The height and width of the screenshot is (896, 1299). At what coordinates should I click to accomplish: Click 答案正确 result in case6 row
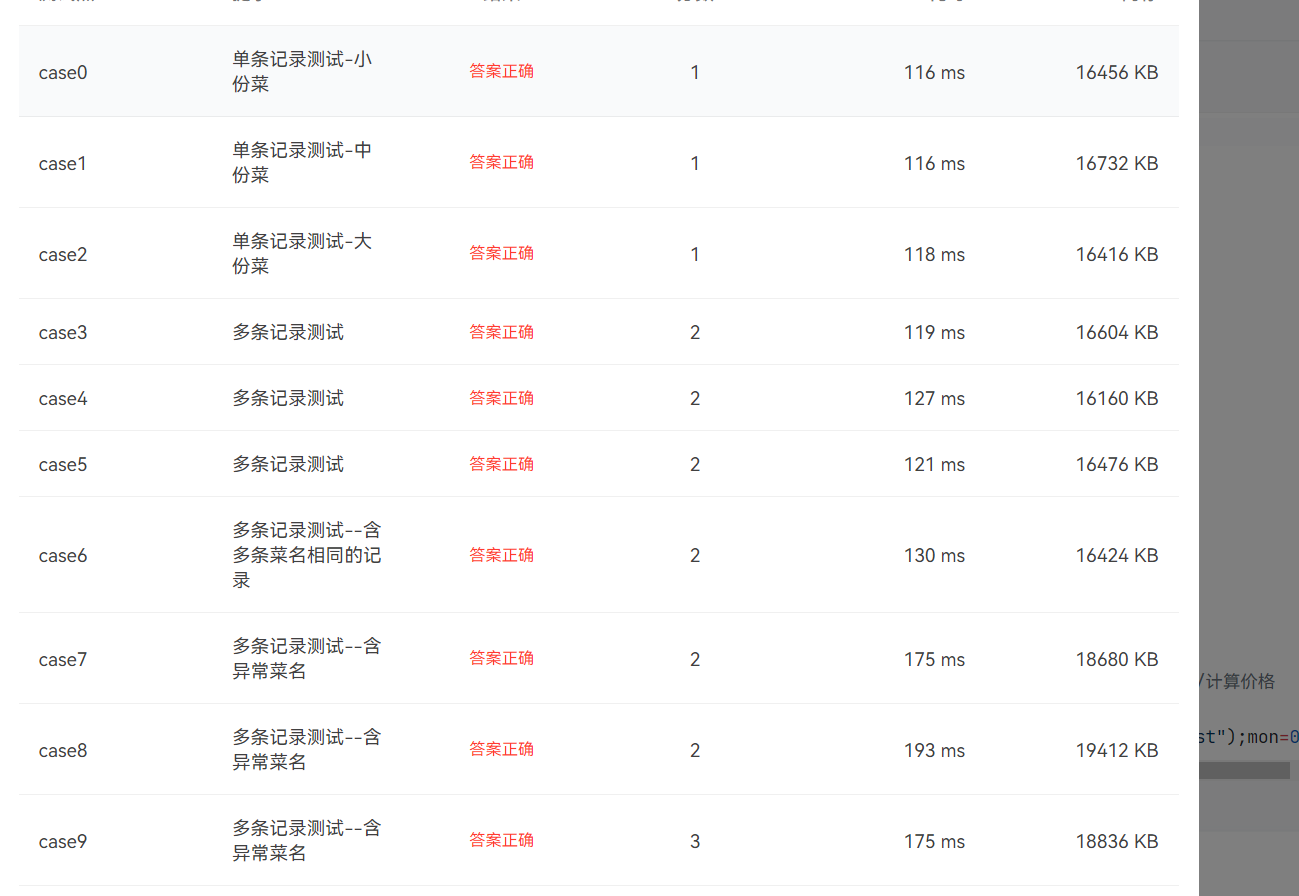pyautogui.click(x=501, y=555)
